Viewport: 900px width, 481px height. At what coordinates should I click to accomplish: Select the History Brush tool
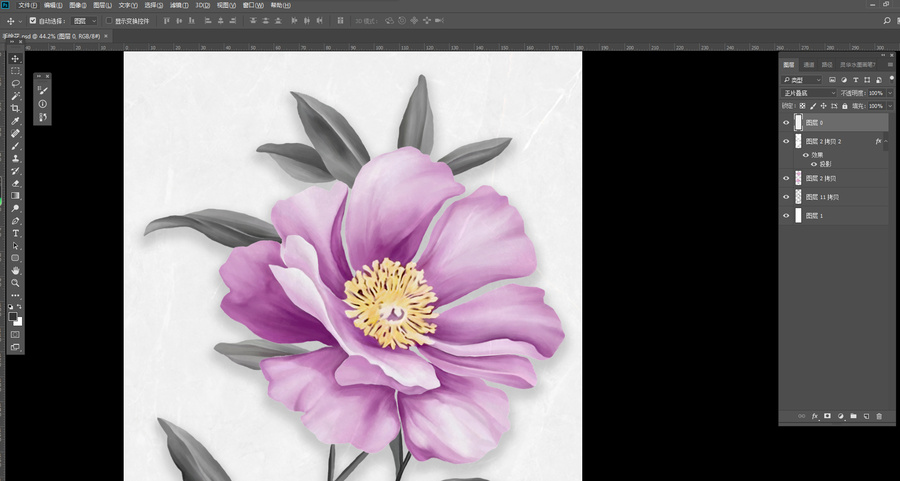[15, 171]
